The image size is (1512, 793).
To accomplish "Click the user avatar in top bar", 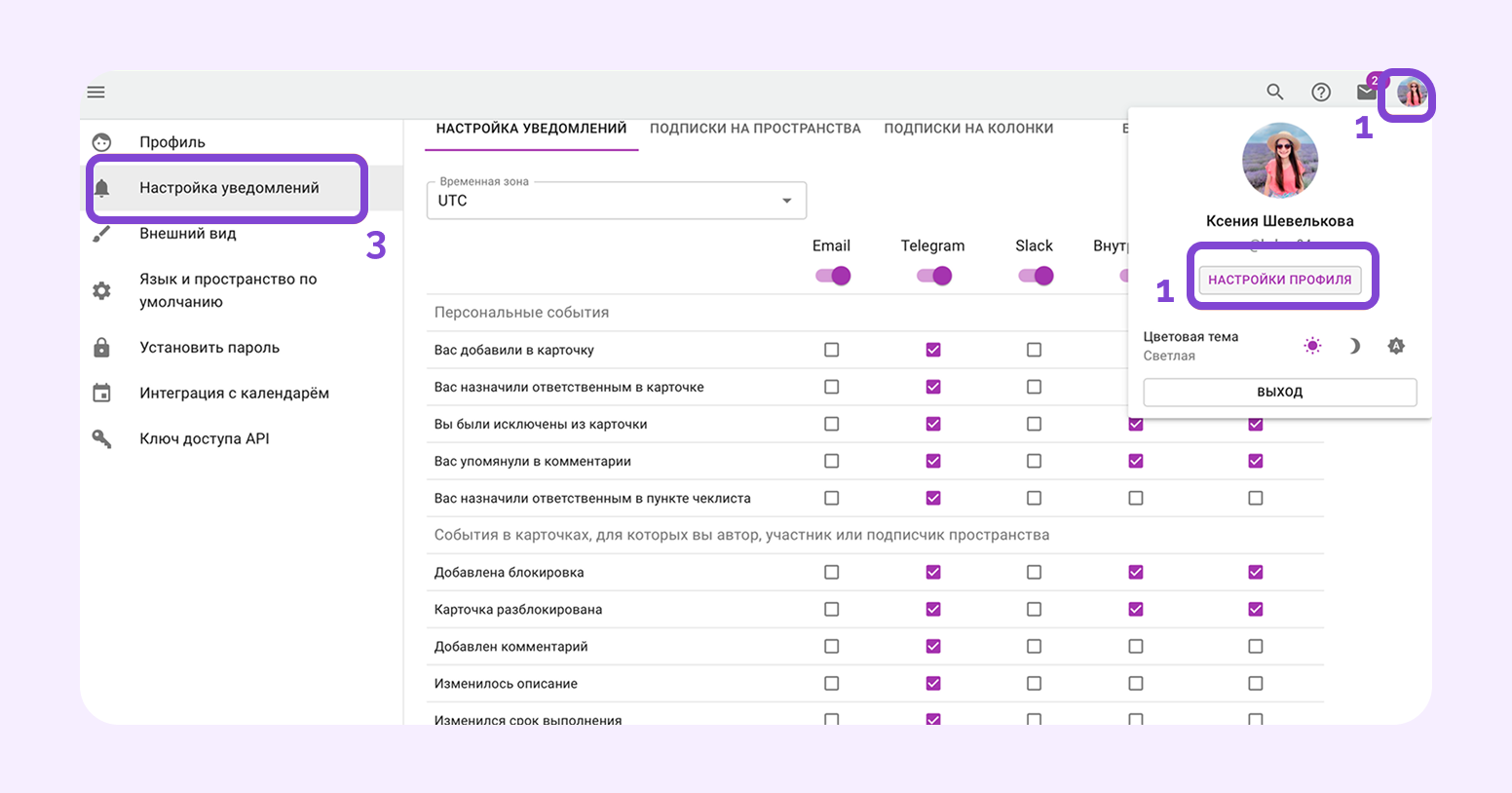I will [1411, 94].
